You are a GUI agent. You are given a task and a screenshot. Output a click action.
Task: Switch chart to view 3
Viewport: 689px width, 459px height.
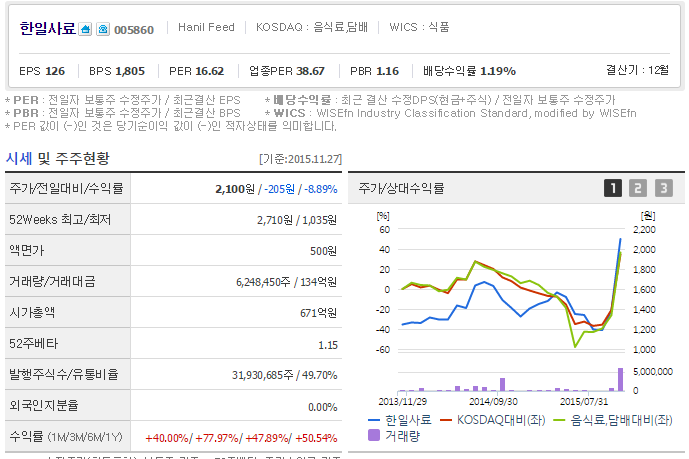pos(664,188)
